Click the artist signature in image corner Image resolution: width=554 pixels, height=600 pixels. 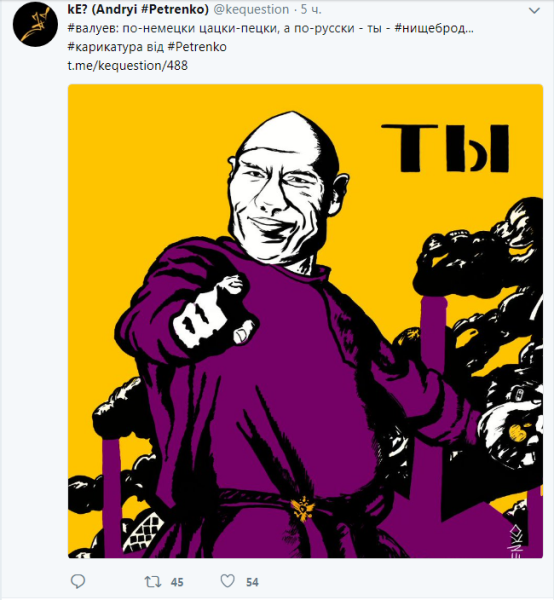click(515, 540)
